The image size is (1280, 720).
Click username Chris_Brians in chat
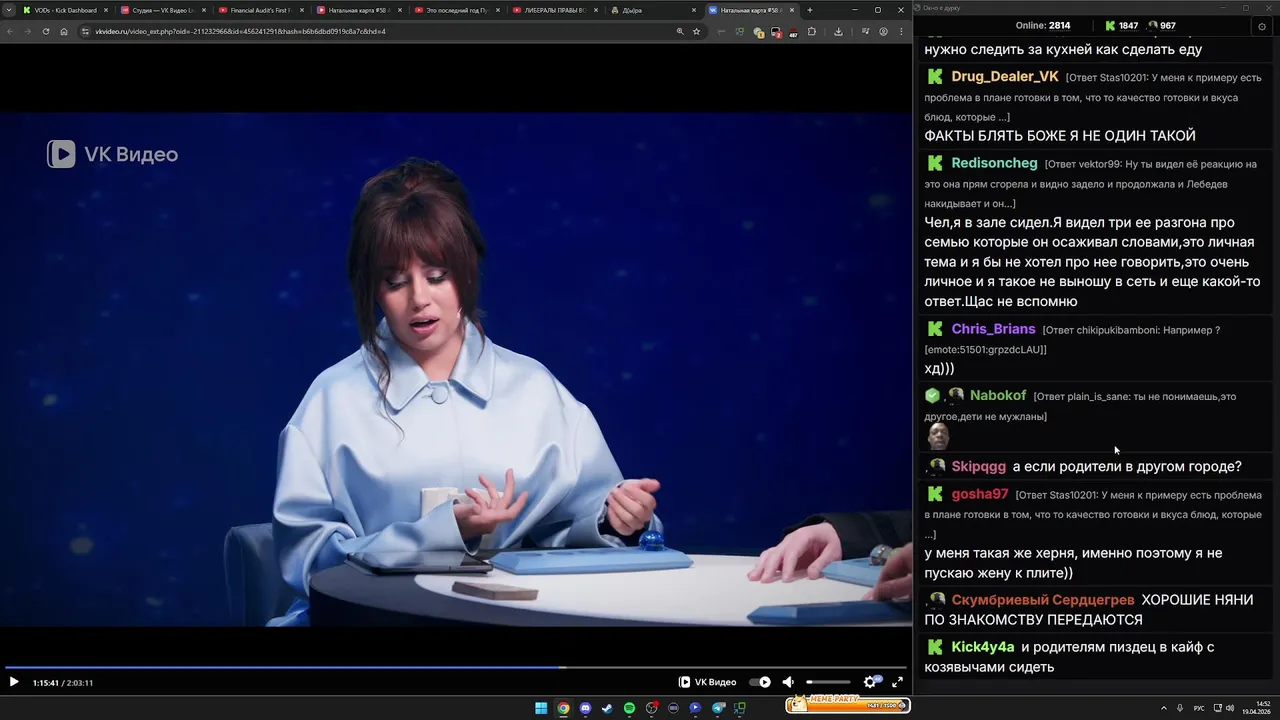pyautogui.click(x=993, y=329)
